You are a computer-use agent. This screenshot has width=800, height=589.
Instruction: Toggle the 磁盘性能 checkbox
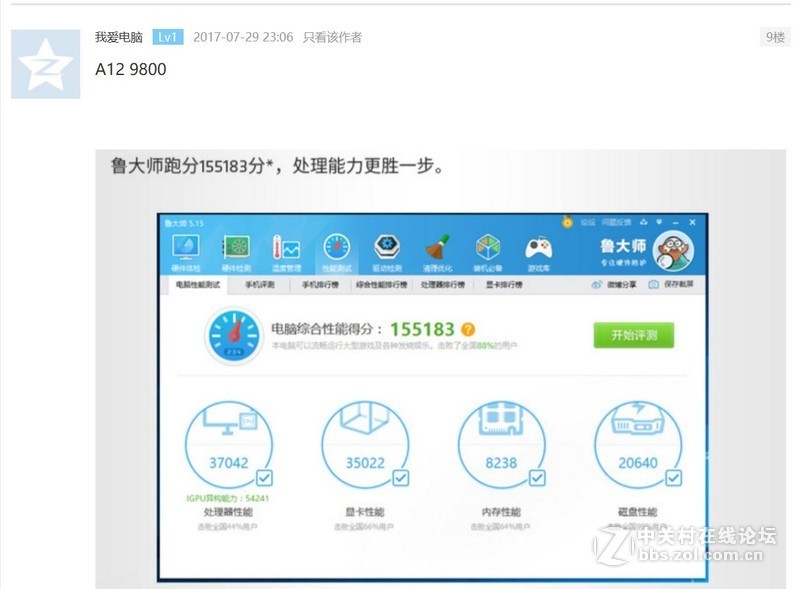coord(673,478)
